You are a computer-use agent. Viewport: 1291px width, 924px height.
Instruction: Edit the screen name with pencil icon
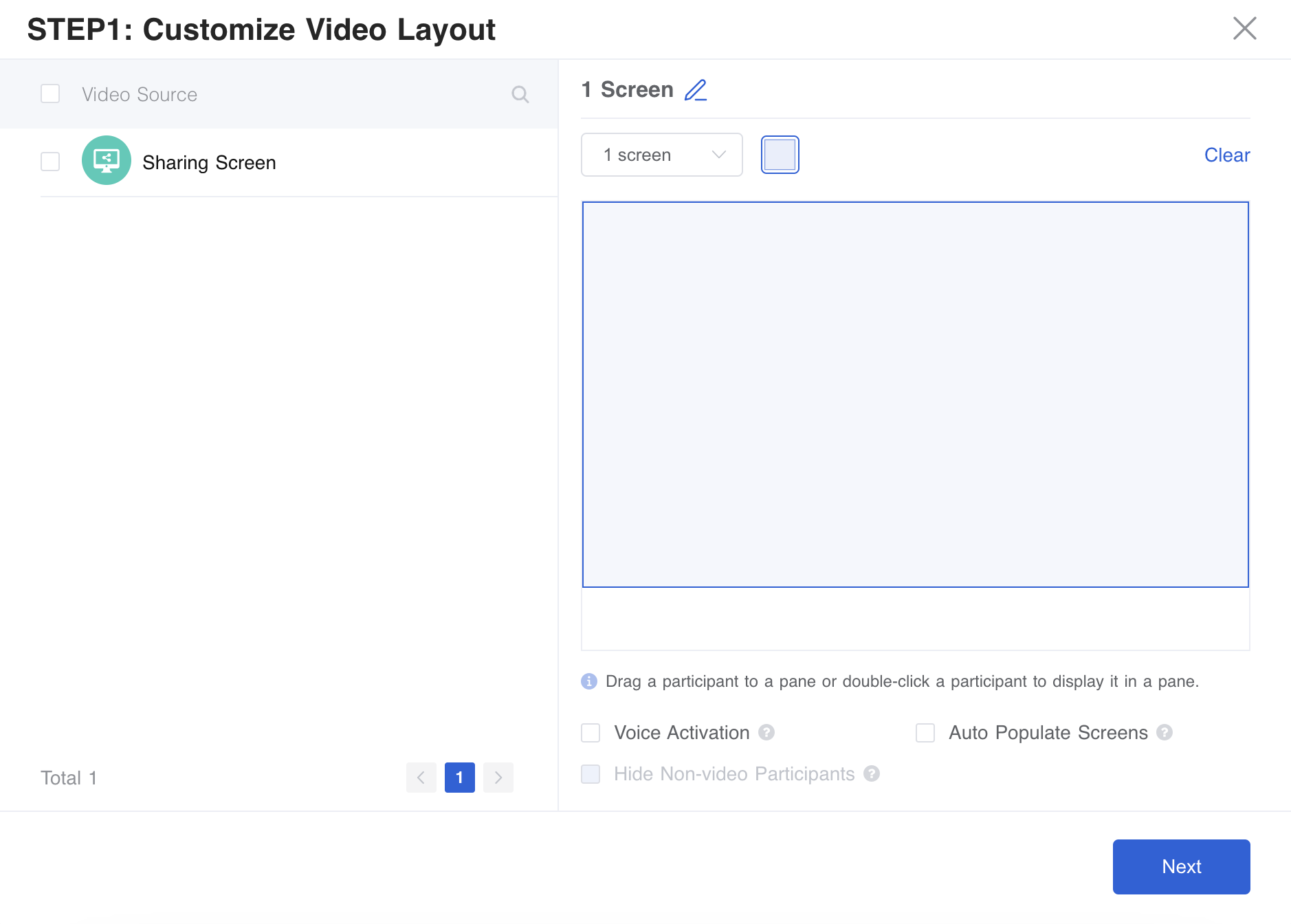pyautogui.click(x=696, y=90)
